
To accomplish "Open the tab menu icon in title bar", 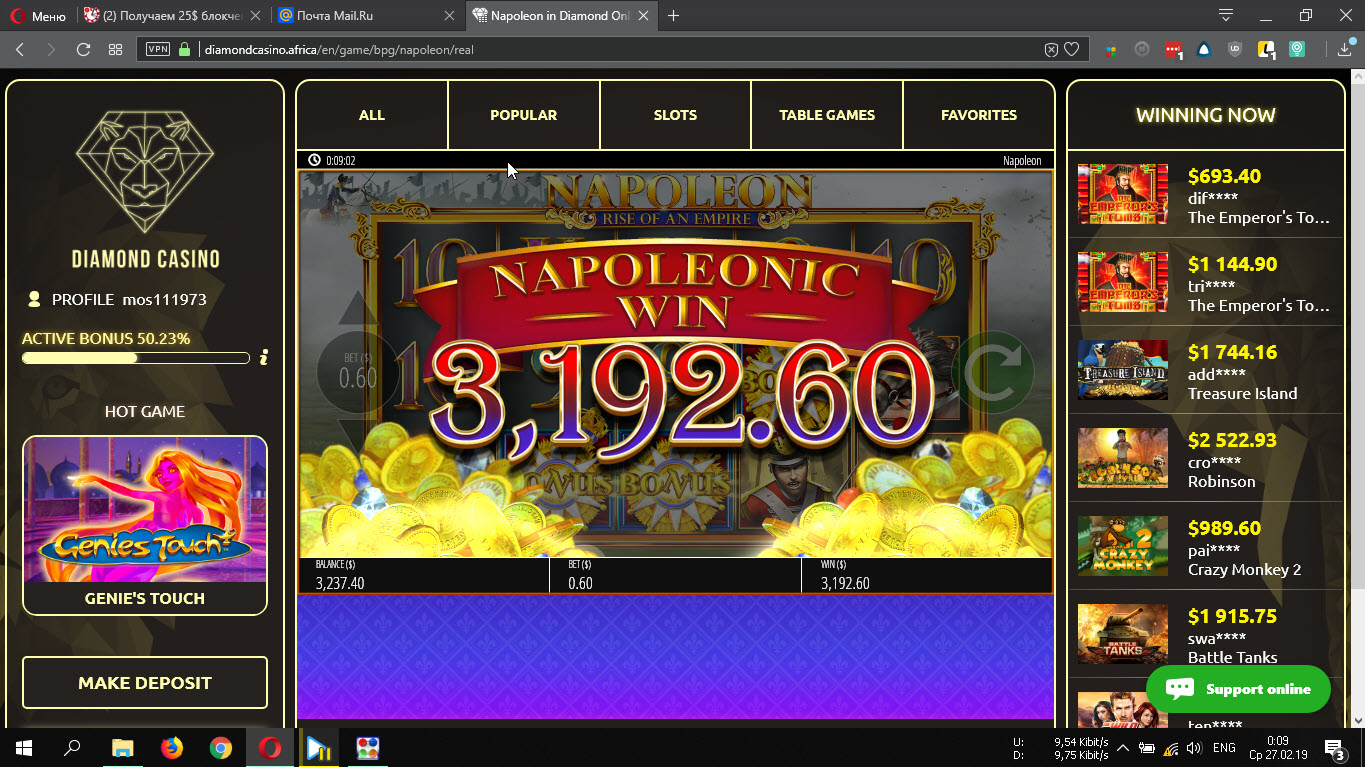I will (x=1226, y=15).
